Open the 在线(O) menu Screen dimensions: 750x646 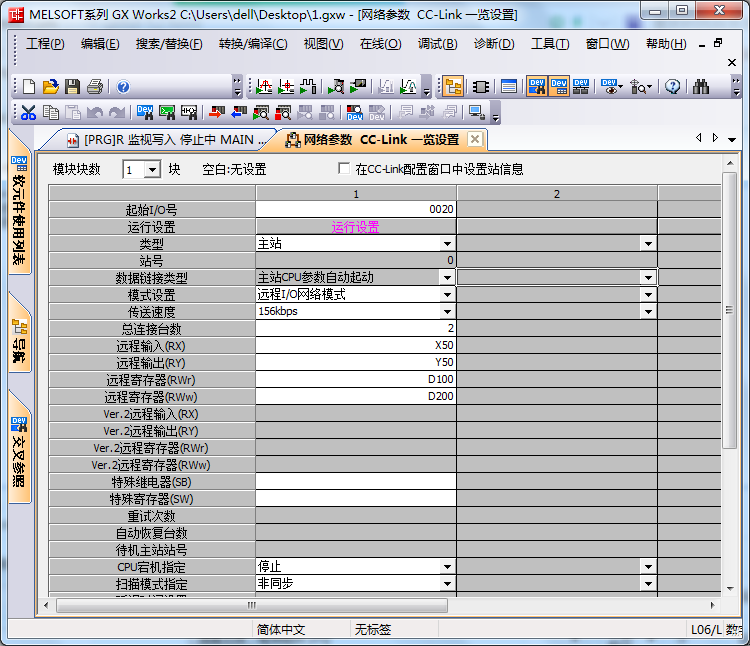(x=380, y=44)
